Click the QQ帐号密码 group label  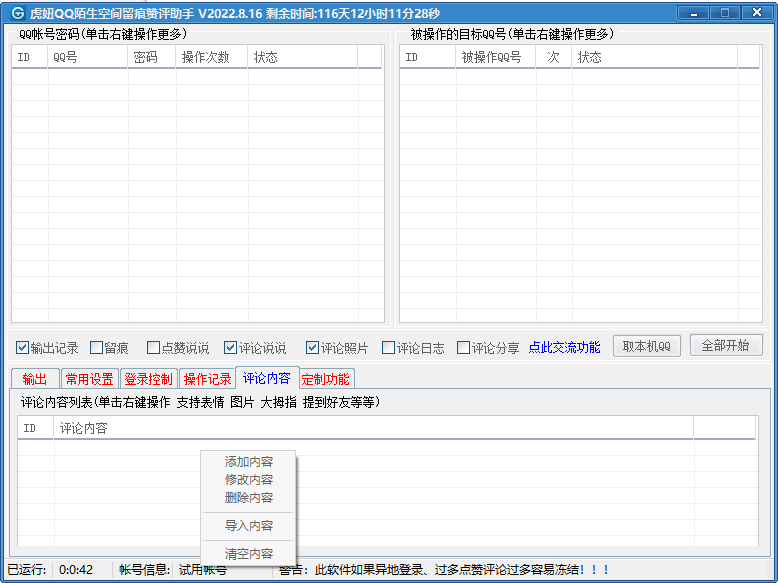pos(103,34)
